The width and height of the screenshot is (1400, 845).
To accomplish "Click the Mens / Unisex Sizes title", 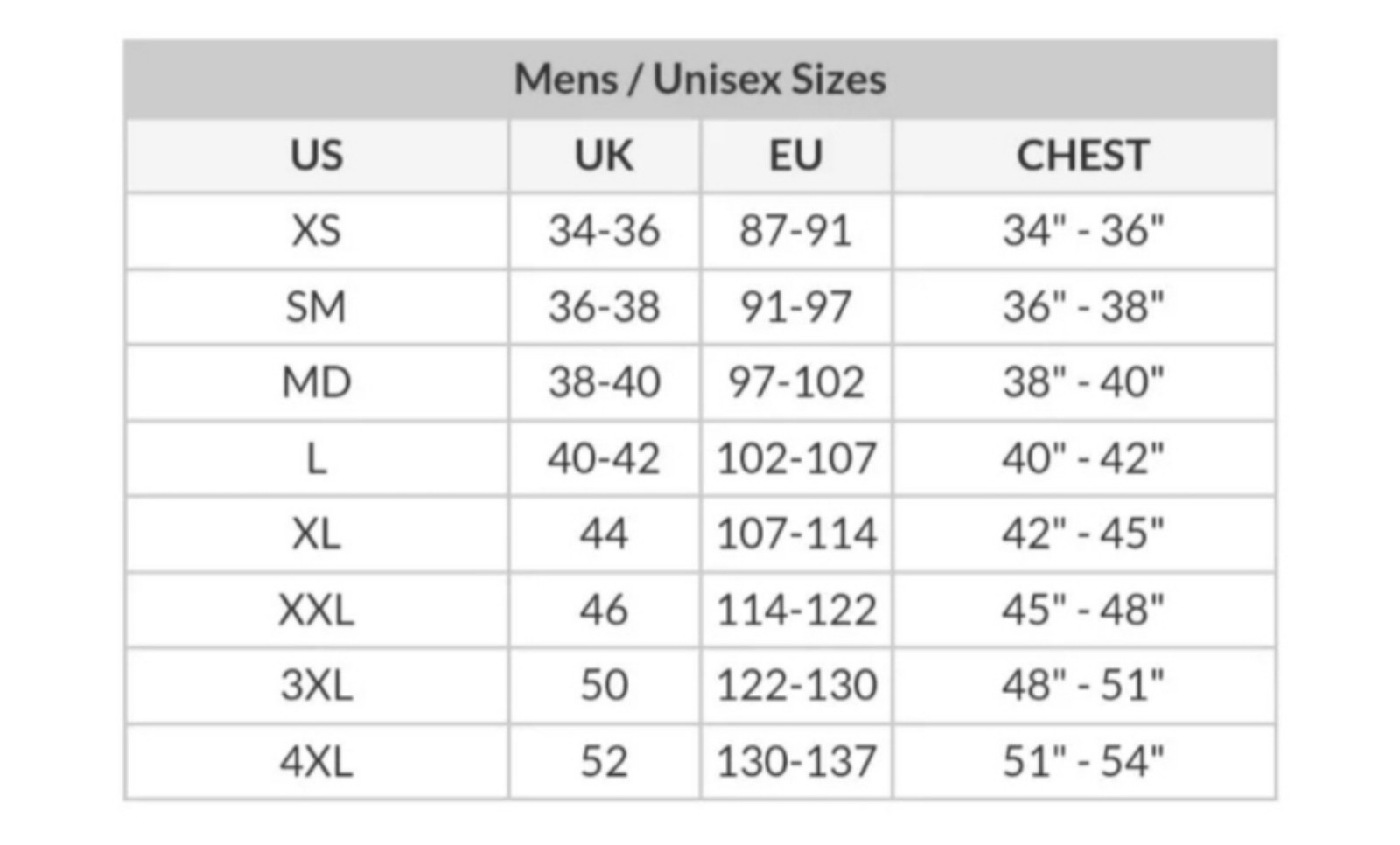I will [x=700, y=80].
